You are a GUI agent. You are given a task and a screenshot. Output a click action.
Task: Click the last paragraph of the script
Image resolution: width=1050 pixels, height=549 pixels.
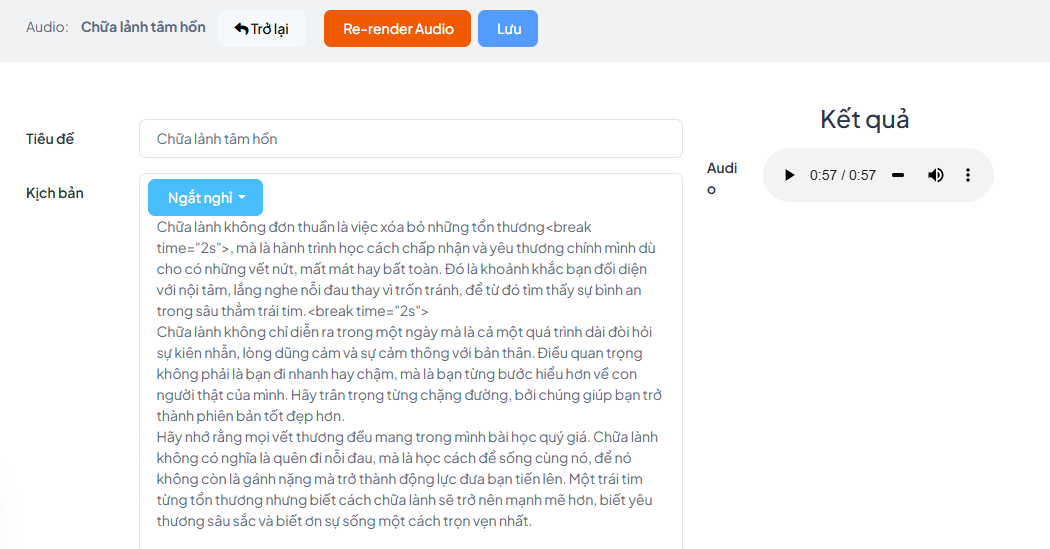click(407, 479)
